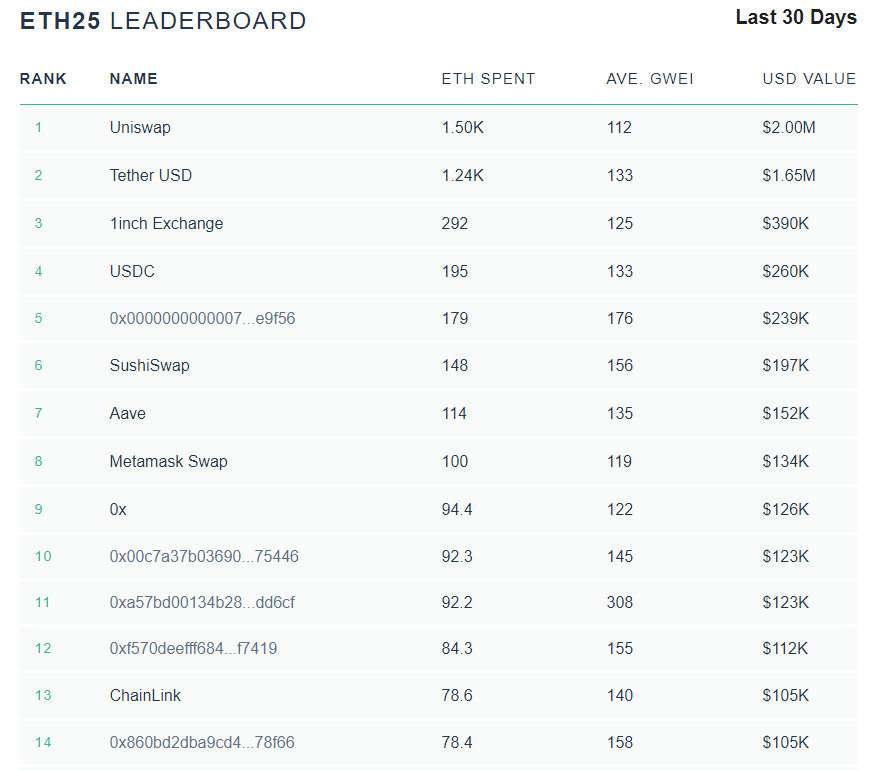Open the SushiSwap entry
The image size is (876, 770).
[x=149, y=366]
